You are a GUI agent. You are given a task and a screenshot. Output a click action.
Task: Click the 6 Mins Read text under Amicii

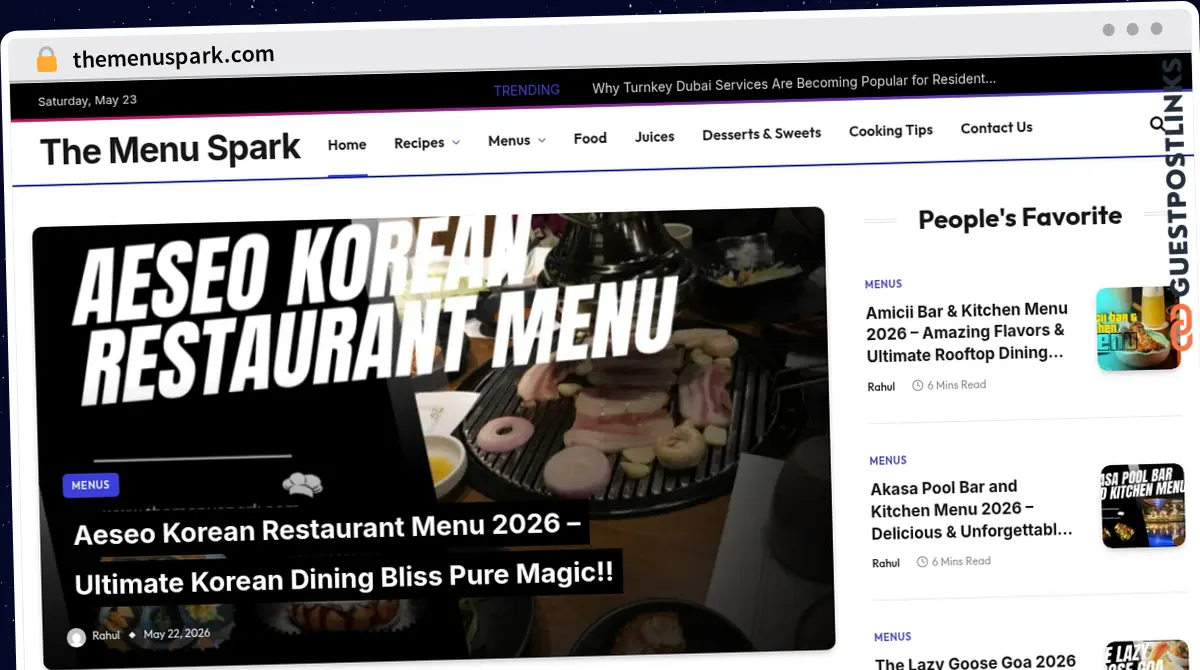957,385
